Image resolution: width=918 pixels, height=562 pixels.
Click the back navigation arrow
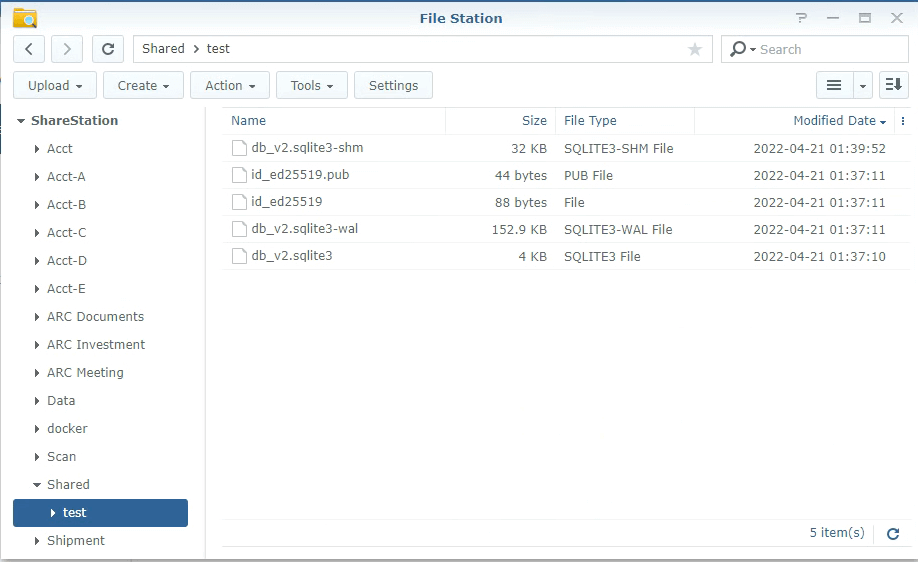[x=29, y=49]
